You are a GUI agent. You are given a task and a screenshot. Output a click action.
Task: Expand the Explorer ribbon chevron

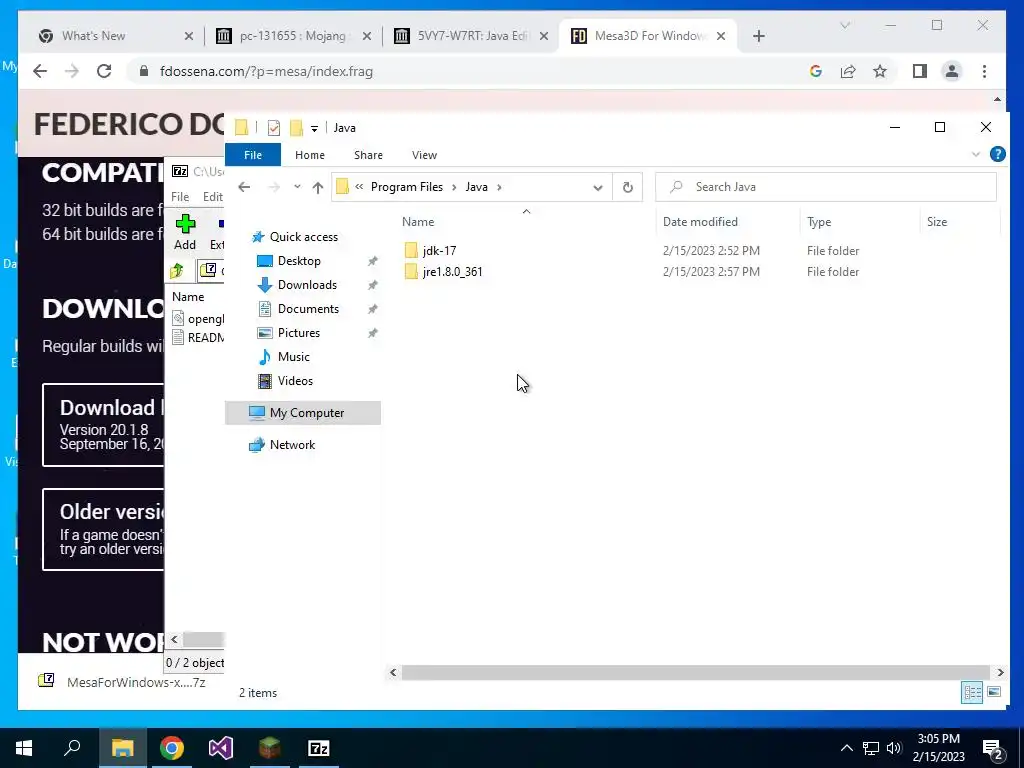pyautogui.click(x=976, y=155)
